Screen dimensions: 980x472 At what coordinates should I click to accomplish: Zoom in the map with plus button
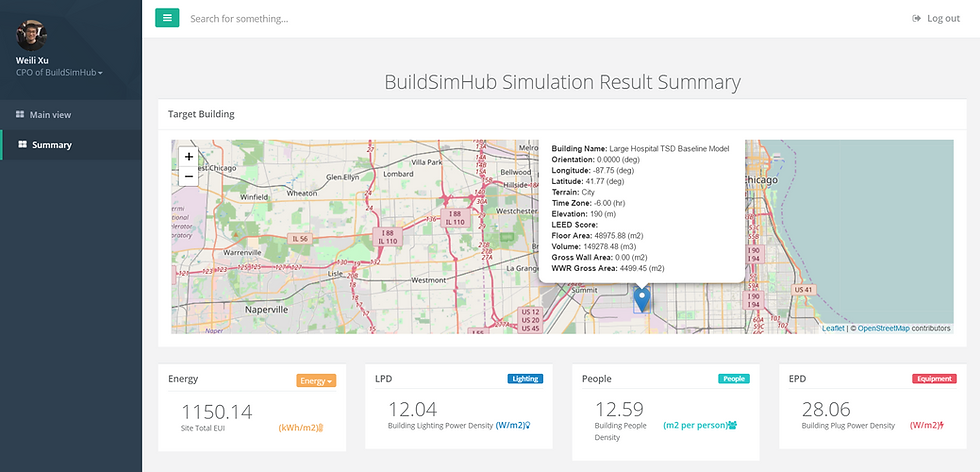[189, 157]
